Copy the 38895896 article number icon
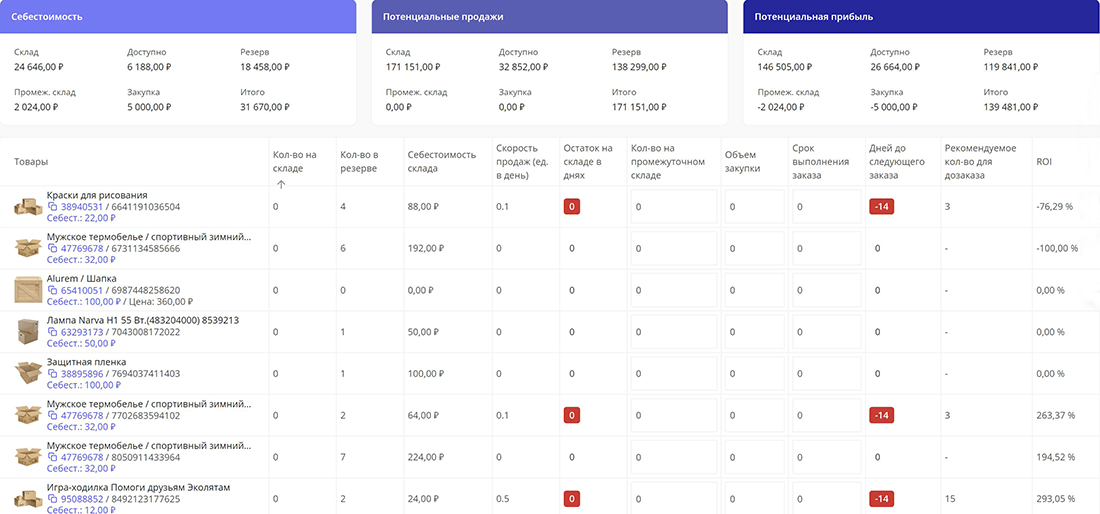Viewport: 1100px width, 514px height. tap(53, 374)
